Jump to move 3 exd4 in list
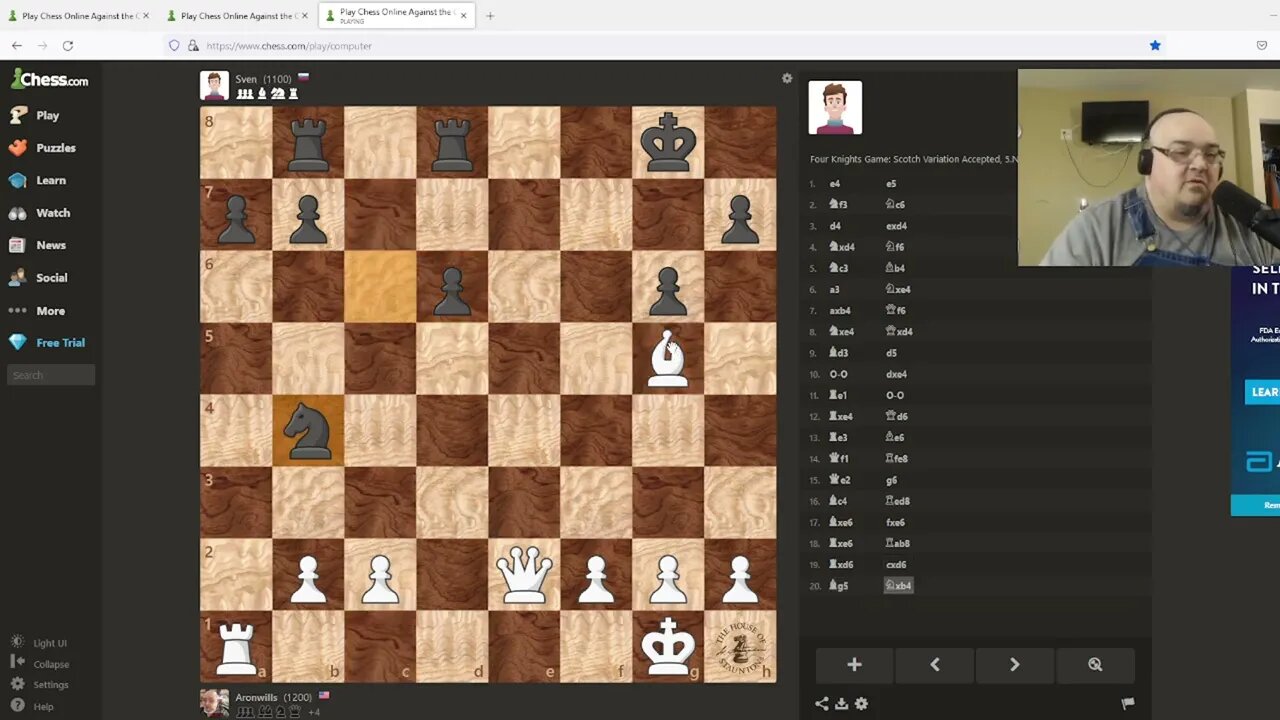 click(x=896, y=226)
